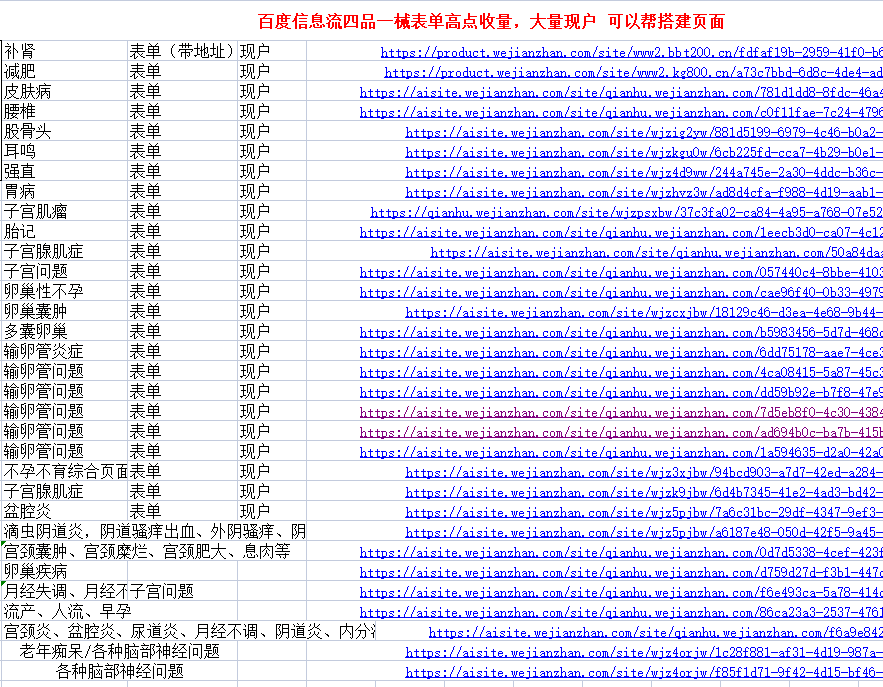Image resolution: width=883 pixels, height=687 pixels.
Task: Open the 不孕不育综合页面 row link
Action: point(642,472)
